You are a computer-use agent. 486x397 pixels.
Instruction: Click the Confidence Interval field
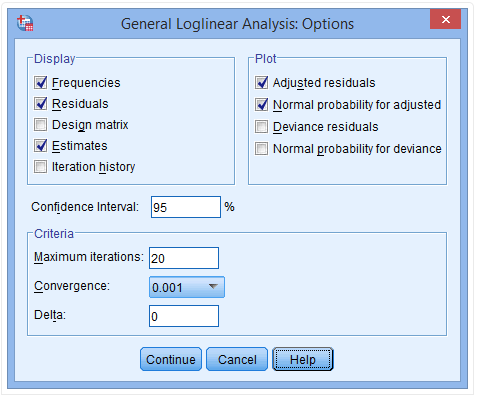pos(186,207)
